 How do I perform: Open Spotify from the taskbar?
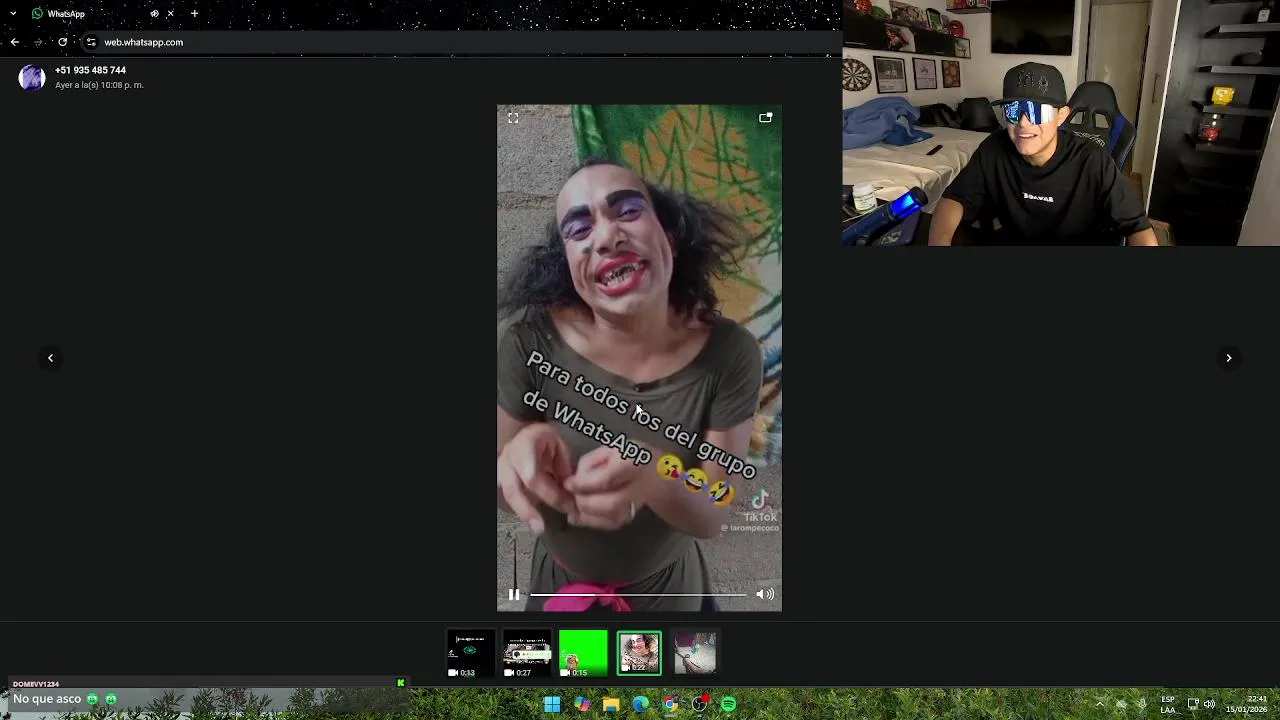click(729, 705)
